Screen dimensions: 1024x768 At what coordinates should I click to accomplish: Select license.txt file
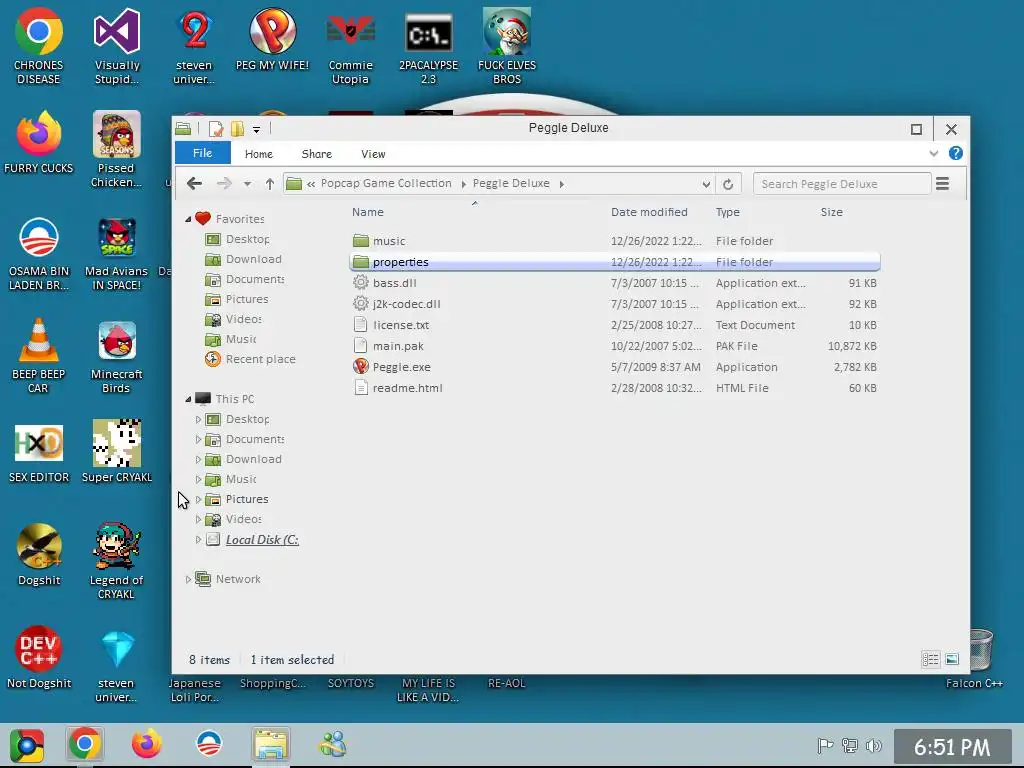[615, 325]
